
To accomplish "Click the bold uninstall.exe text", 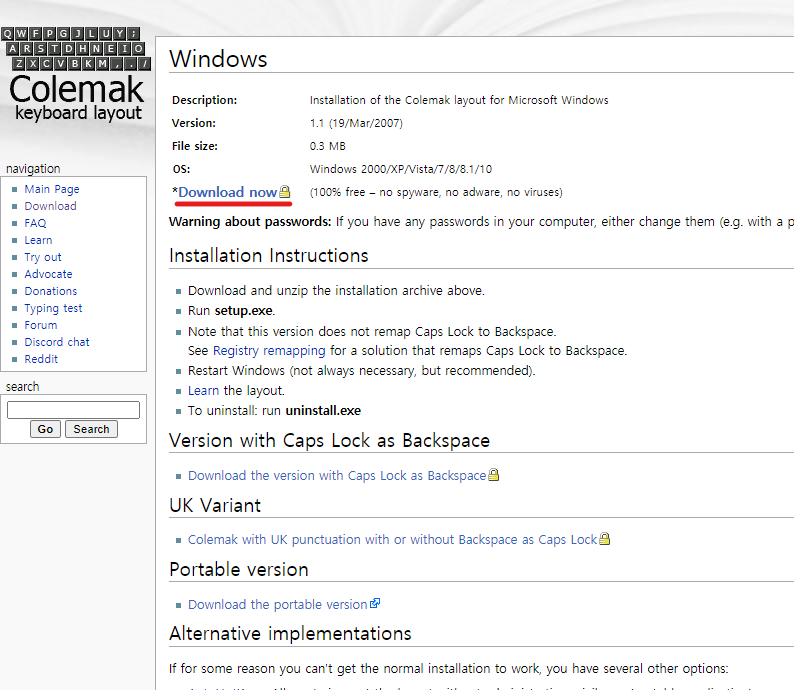I will (323, 411).
